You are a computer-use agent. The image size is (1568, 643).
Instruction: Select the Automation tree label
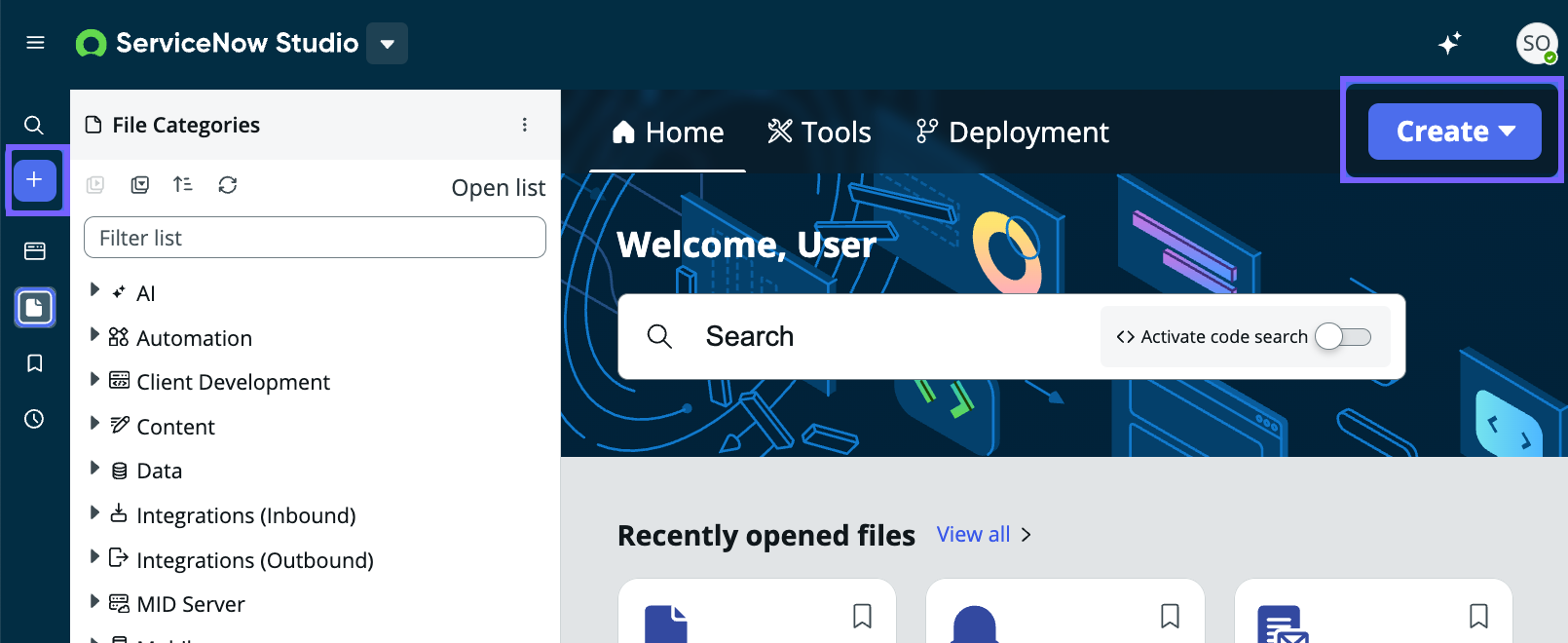(194, 338)
